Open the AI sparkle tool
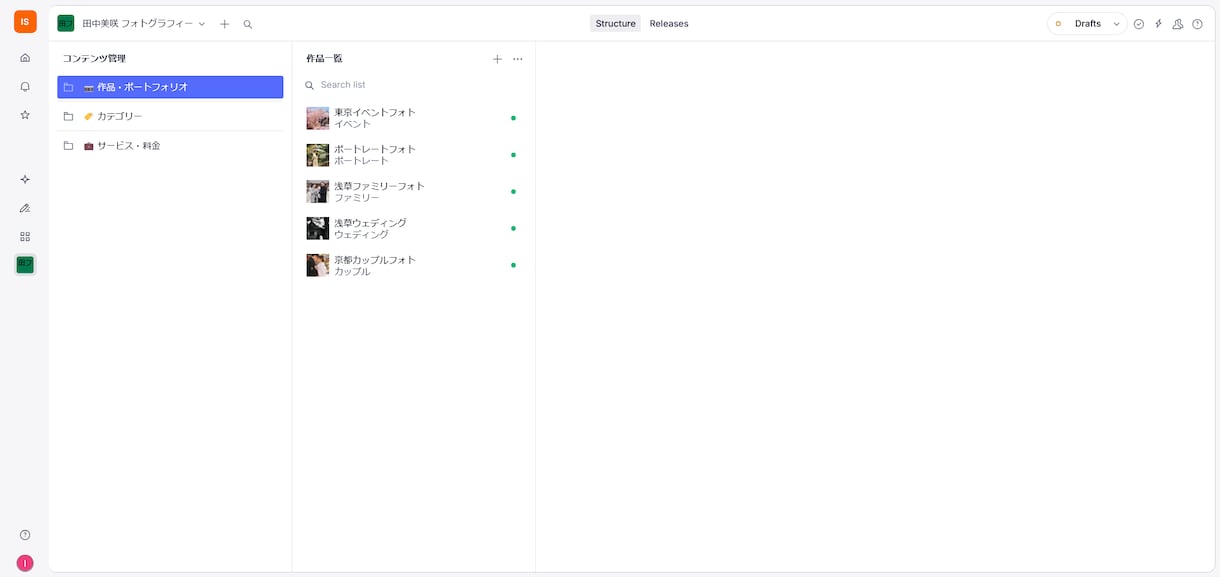 click(x=25, y=179)
